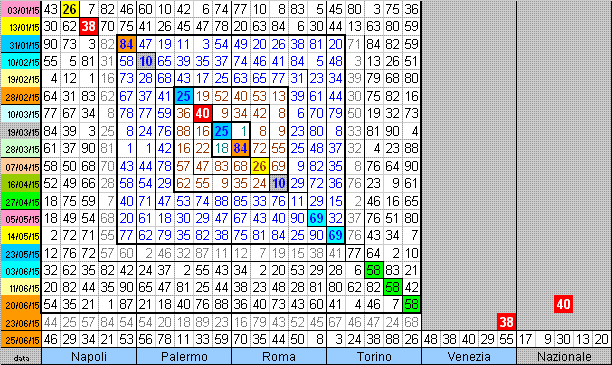Select the 25/06/15 date row label
The width and height of the screenshot is (612, 365).
click(x=21, y=340)
